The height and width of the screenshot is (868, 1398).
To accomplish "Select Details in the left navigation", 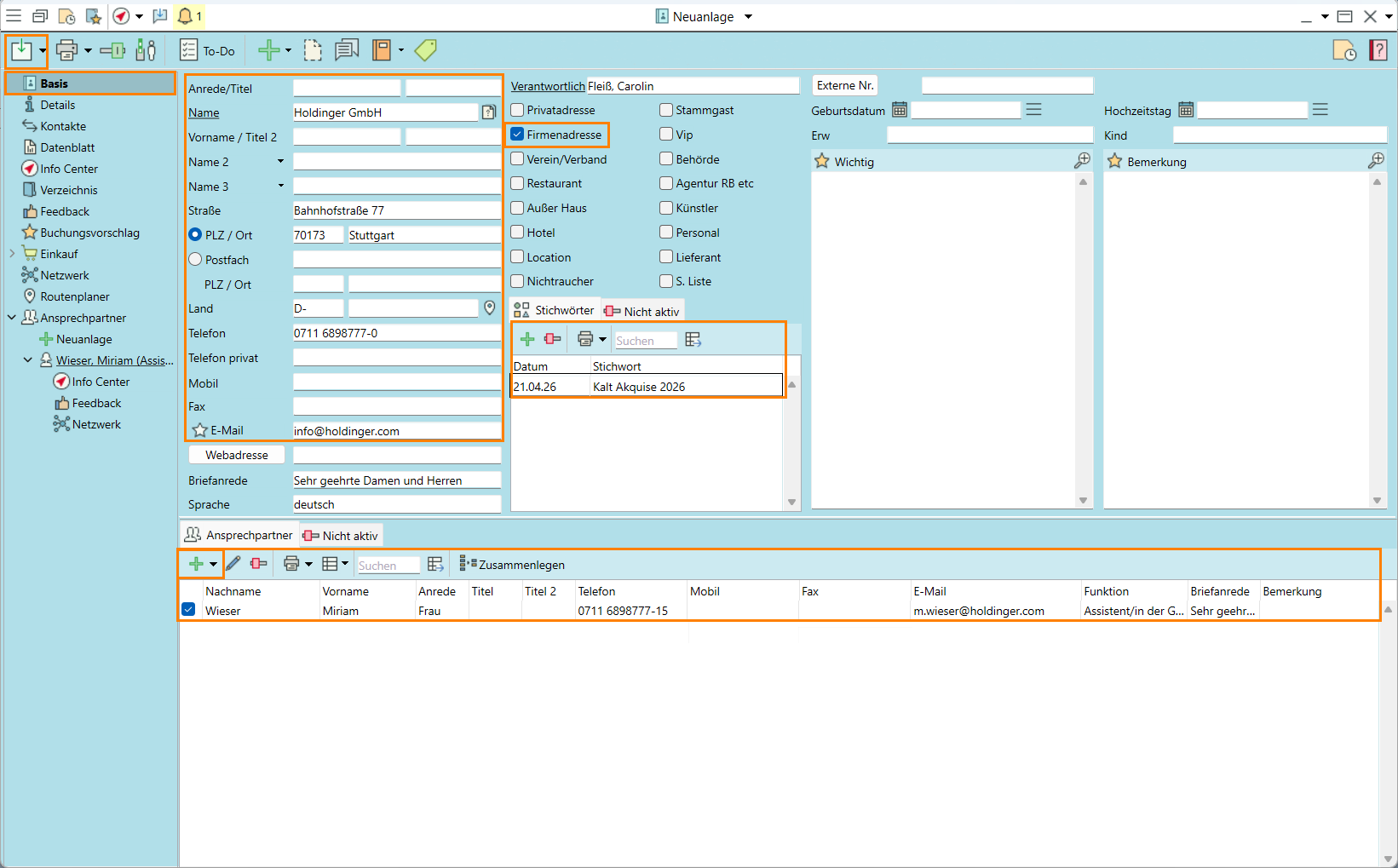I will [58, 105].
